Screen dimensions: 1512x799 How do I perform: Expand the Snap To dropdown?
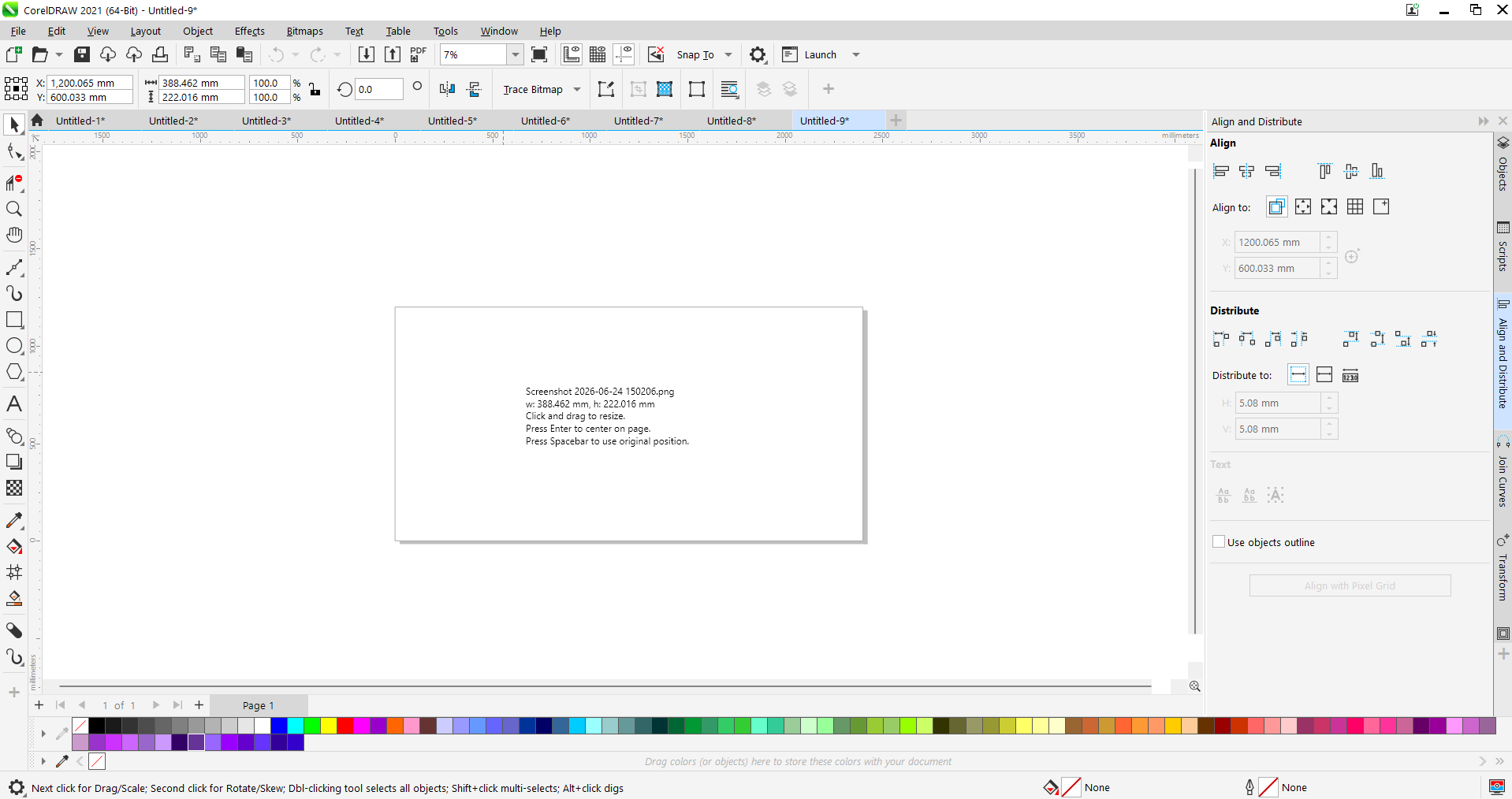(x=728, y=54)
